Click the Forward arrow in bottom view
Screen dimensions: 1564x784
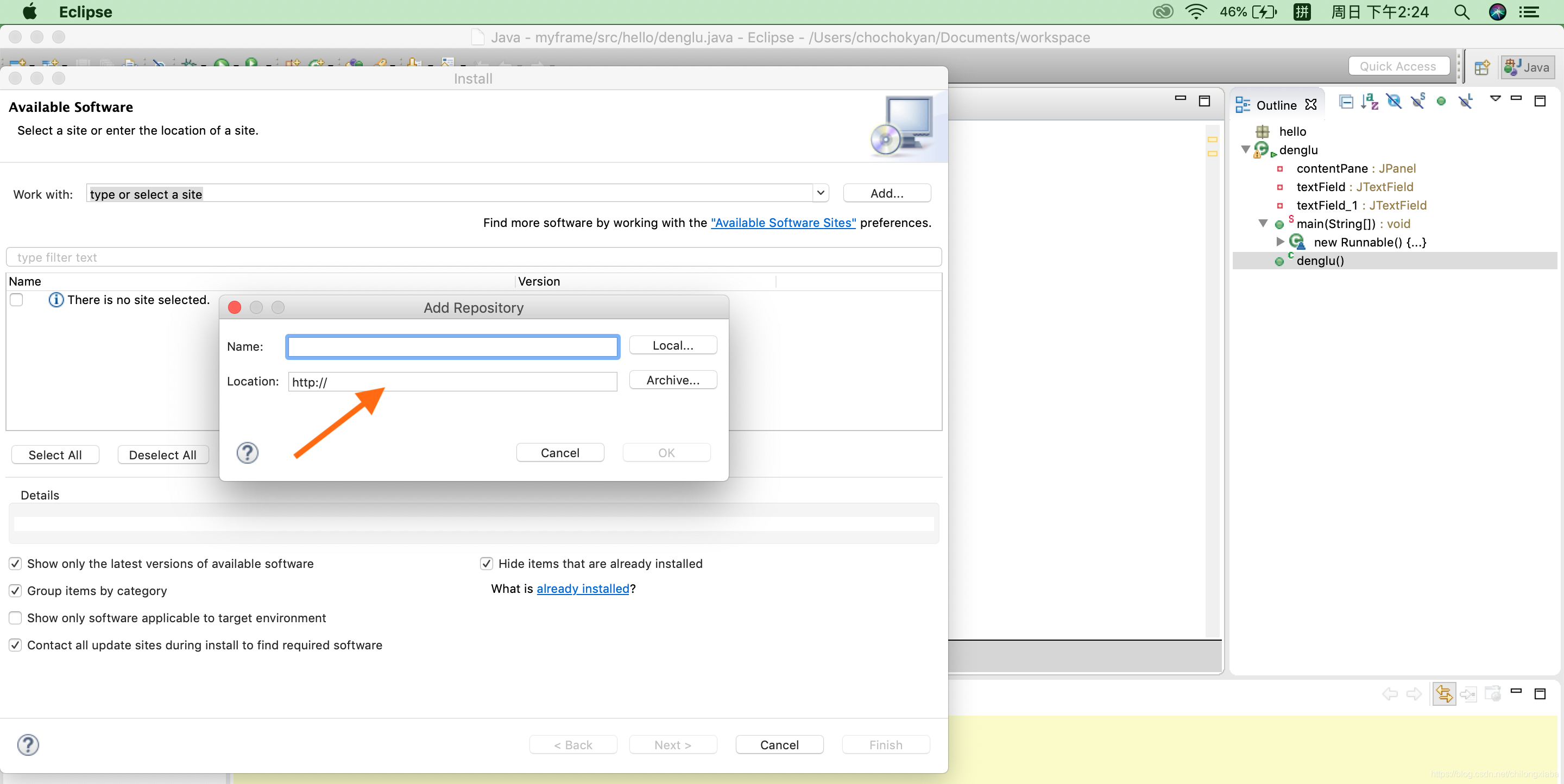(x=1414, y=693)
